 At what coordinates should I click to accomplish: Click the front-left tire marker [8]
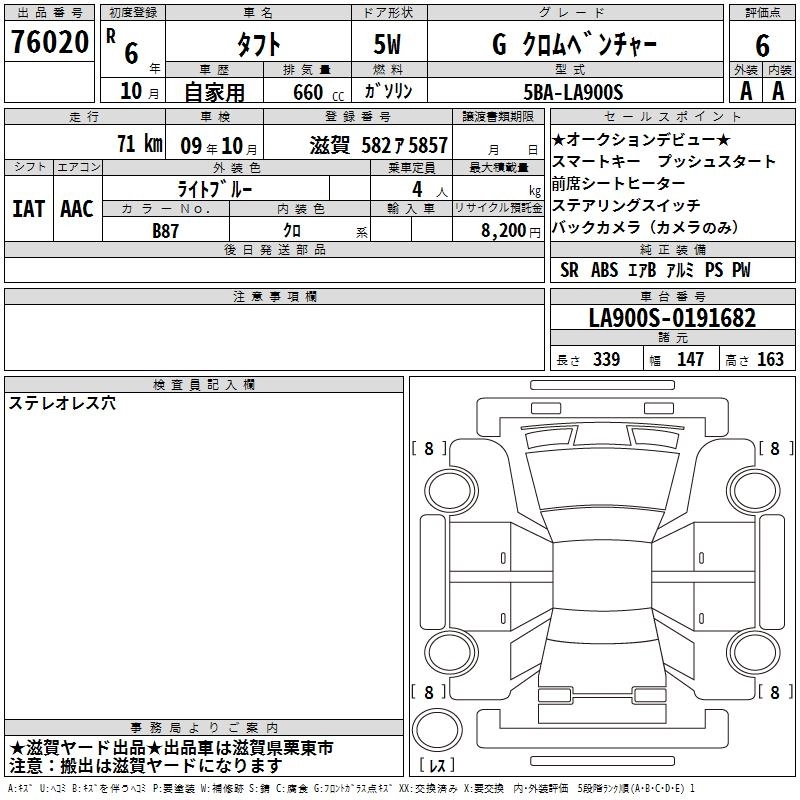[x=429, y=449]
